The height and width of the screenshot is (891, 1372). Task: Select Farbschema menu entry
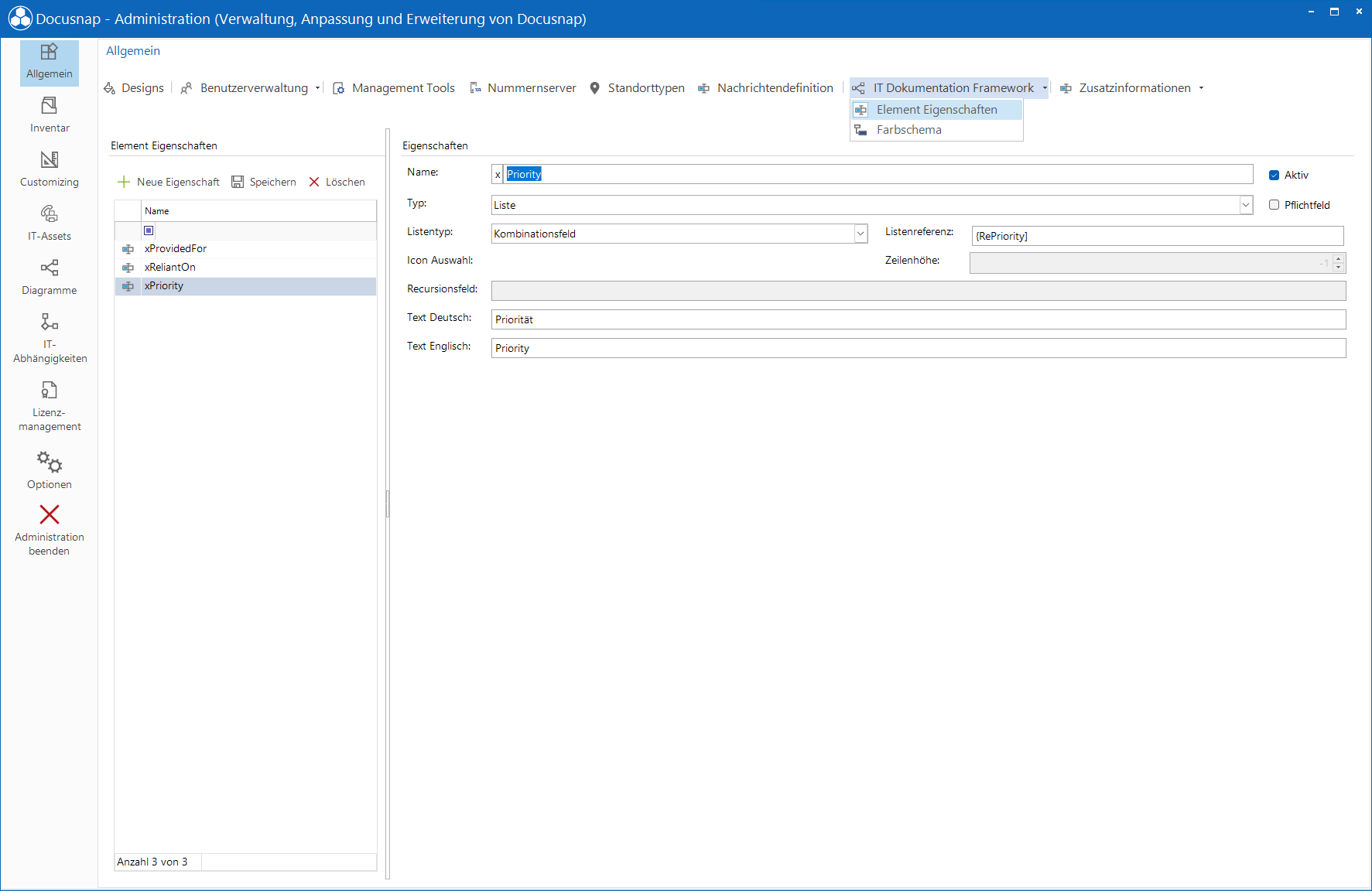[x=936, y=130]
